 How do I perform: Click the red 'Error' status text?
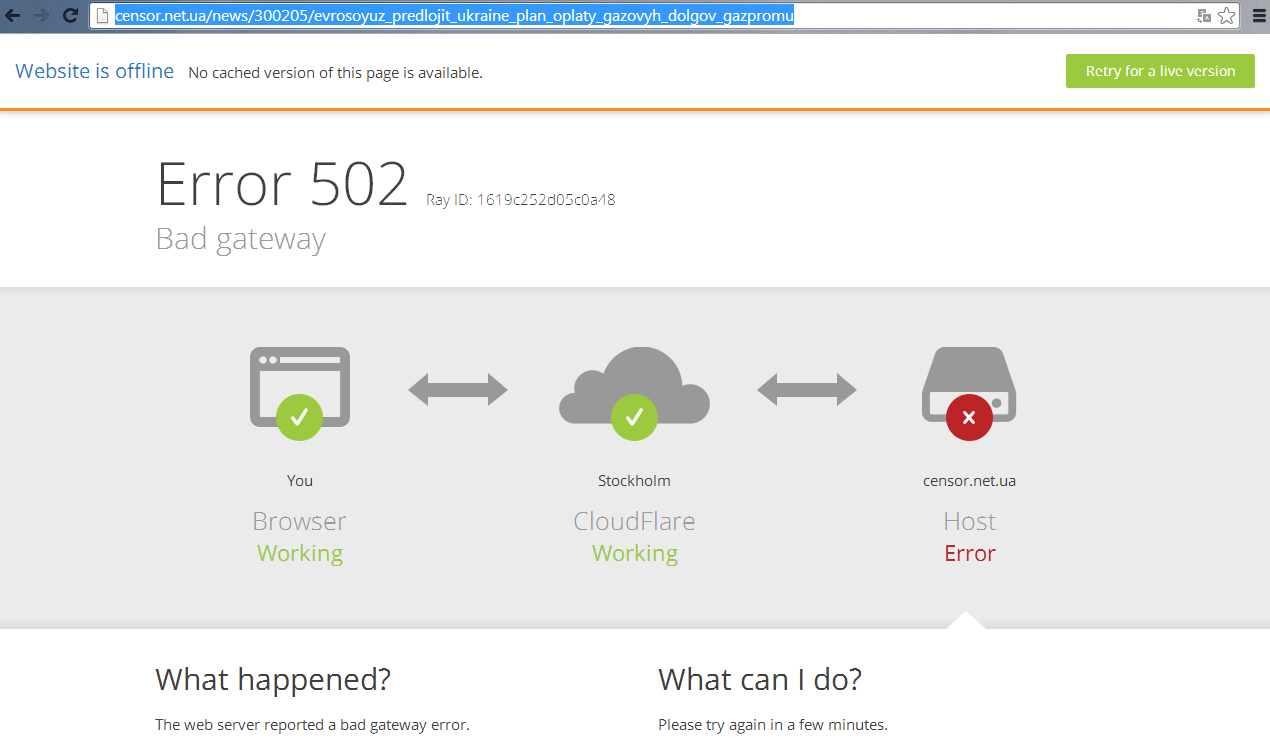969,553
